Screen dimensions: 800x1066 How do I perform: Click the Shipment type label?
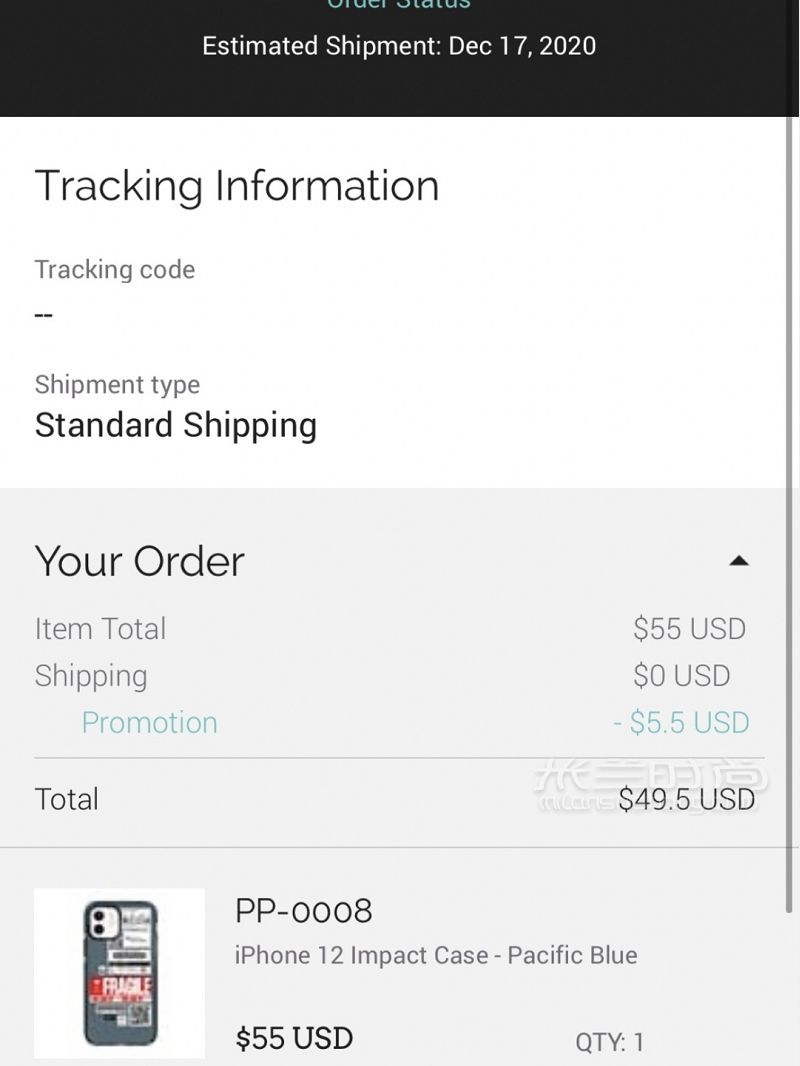118,385
